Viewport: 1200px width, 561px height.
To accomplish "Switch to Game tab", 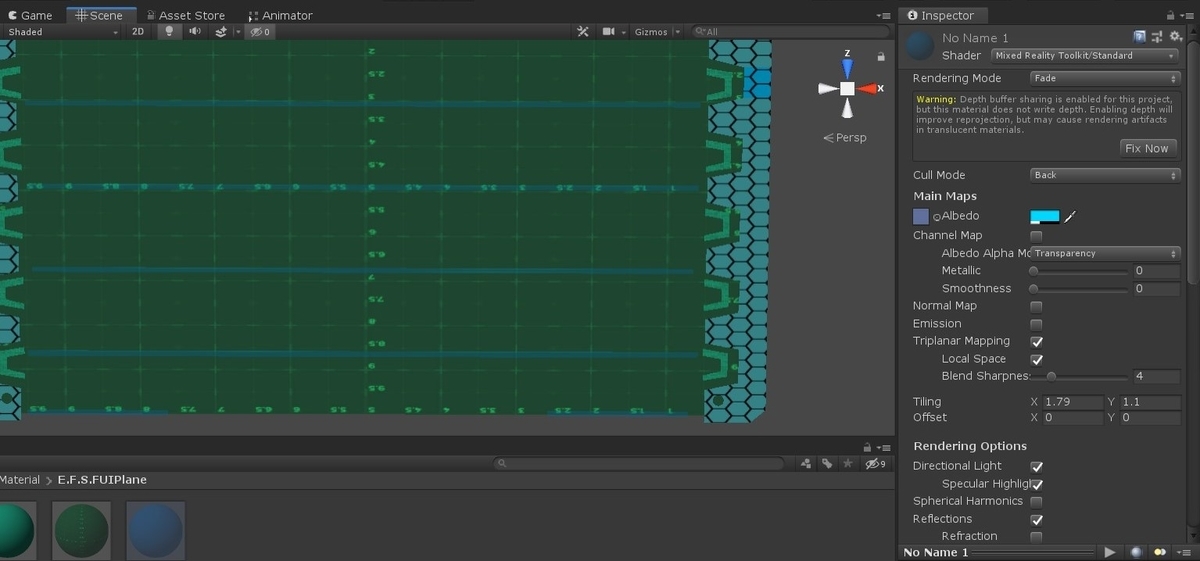I will click(x=30, y=15).
